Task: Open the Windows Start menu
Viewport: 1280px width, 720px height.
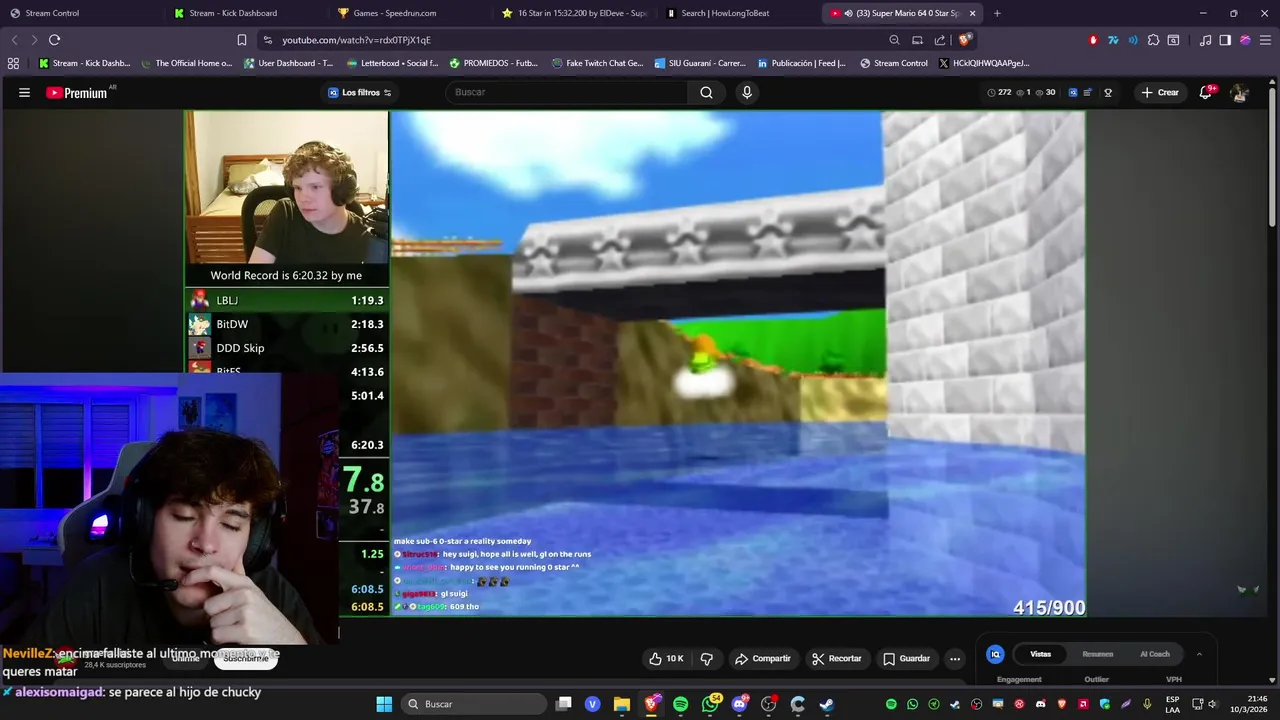Action: (384, 704)
